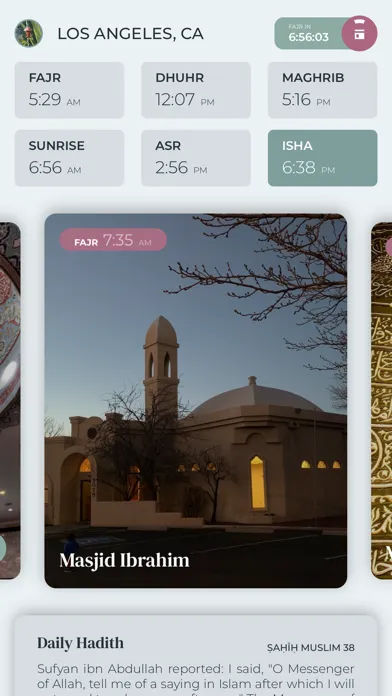Select the highlighted Isha 6:38 PM tile

323,158
